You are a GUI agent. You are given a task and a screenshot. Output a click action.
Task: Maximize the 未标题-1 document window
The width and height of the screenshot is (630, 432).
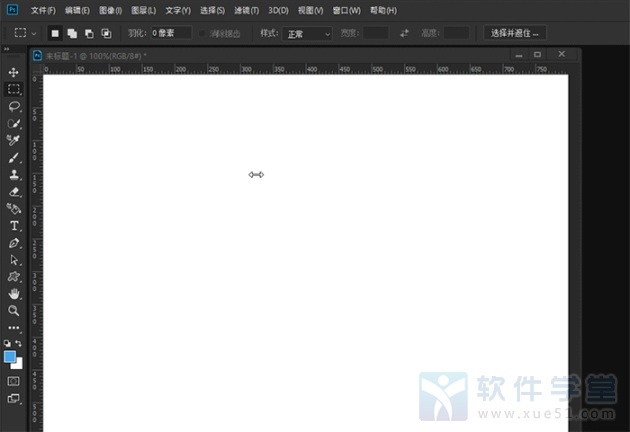[537, 54]
